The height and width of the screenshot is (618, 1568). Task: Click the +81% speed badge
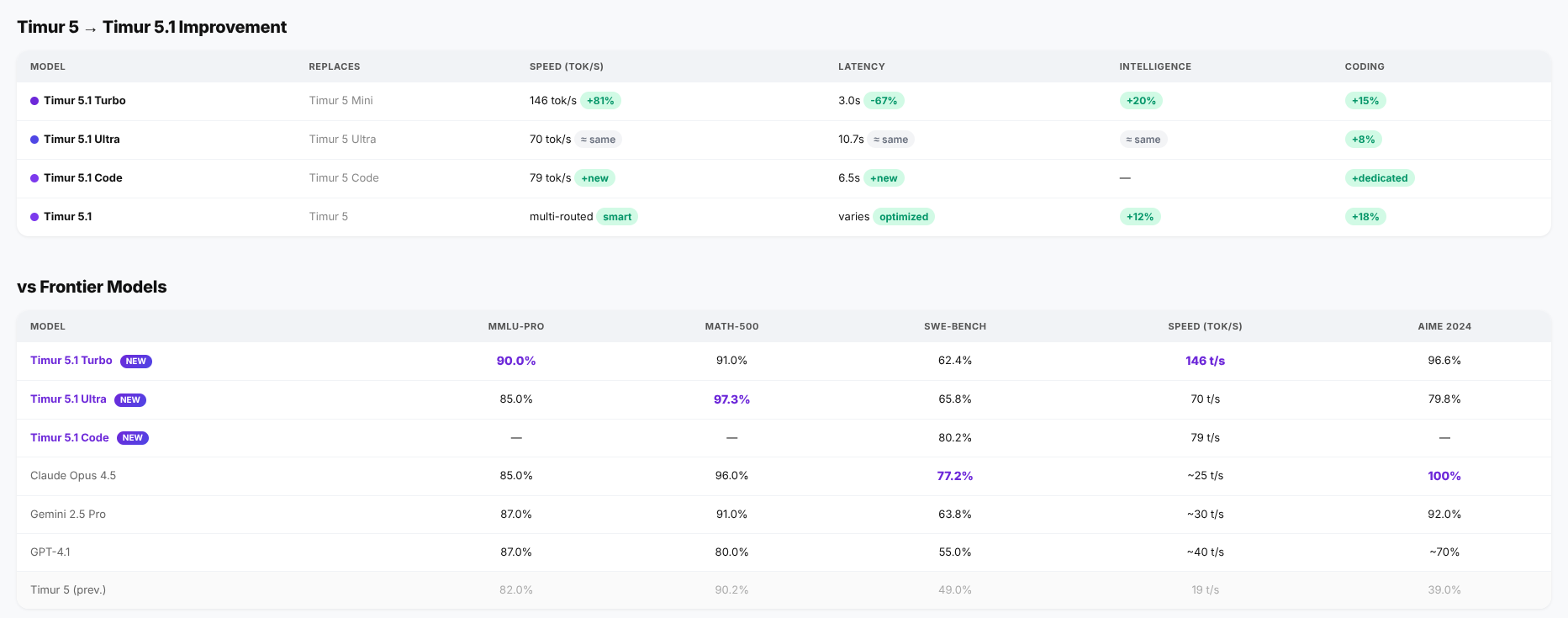(600, 101)
